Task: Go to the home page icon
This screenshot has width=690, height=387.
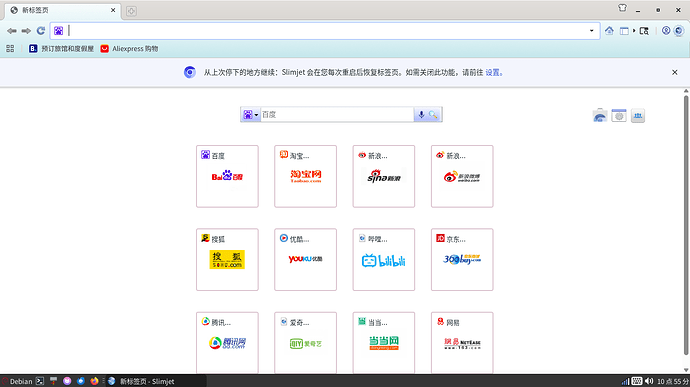Action: (x=609, y=31)
